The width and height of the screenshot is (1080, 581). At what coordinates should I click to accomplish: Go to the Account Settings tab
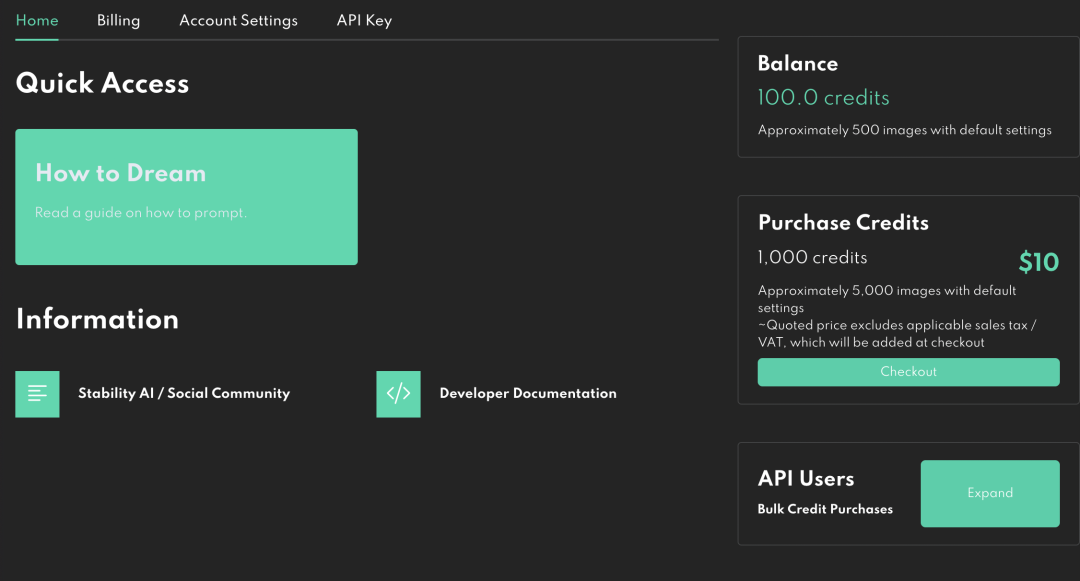pyautogui.click(x=238, y=20)
